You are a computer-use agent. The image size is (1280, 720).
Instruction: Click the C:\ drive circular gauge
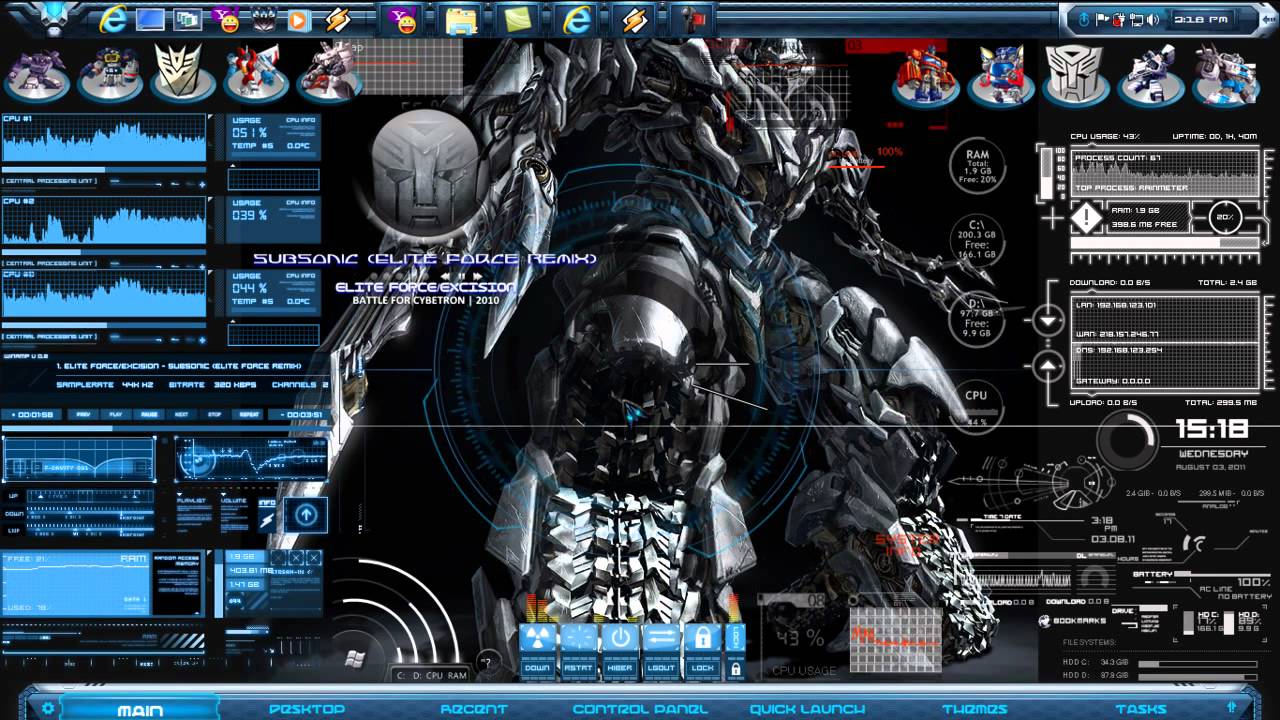pyautogui.click(x=977, y=241)
